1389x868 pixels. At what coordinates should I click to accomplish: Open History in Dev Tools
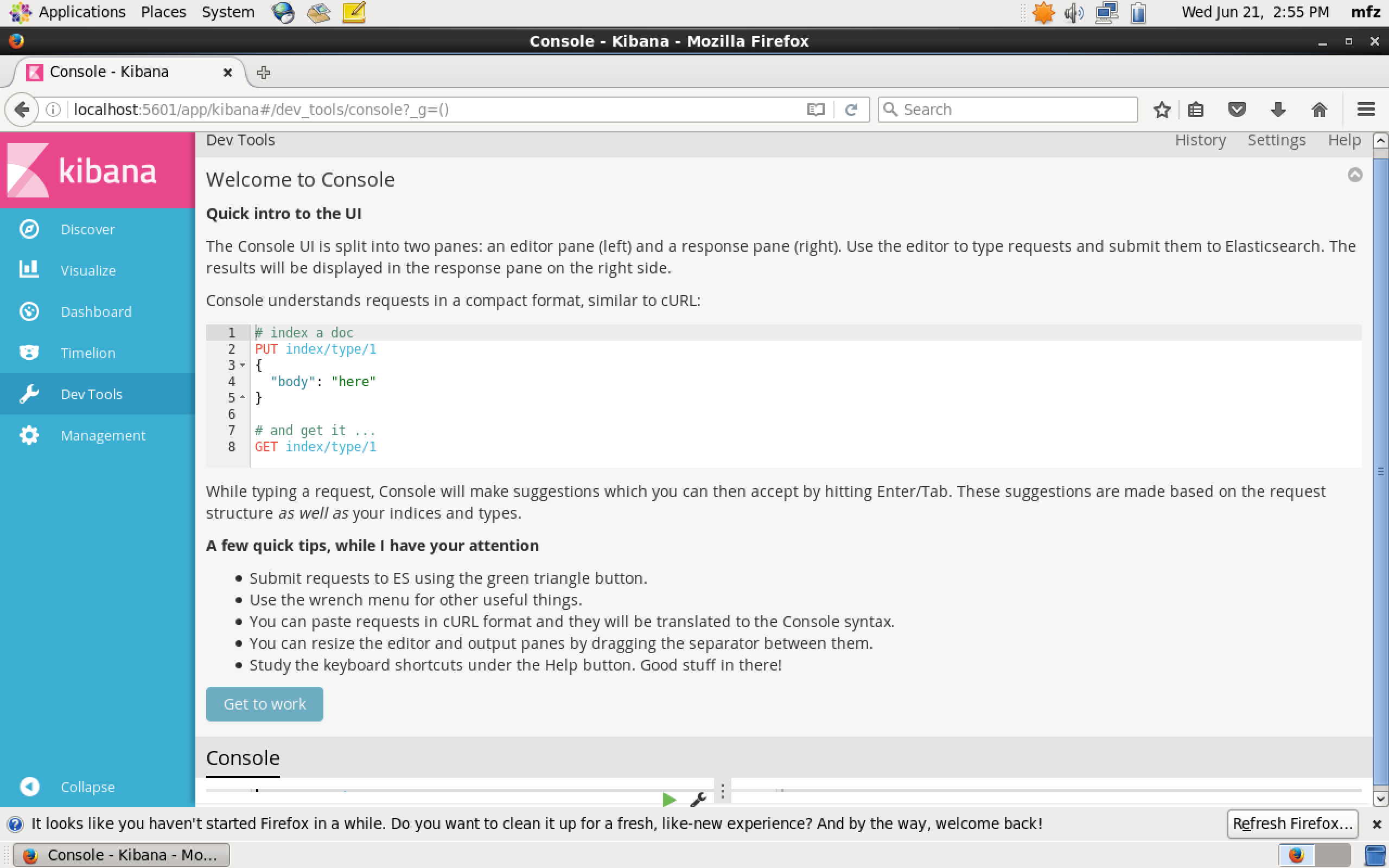[x=1200, y=140]
